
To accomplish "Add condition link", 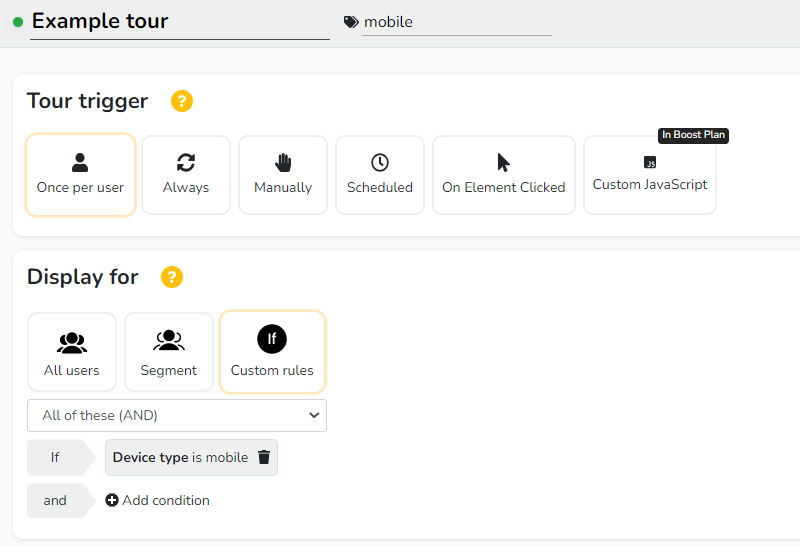I will 158,500.
